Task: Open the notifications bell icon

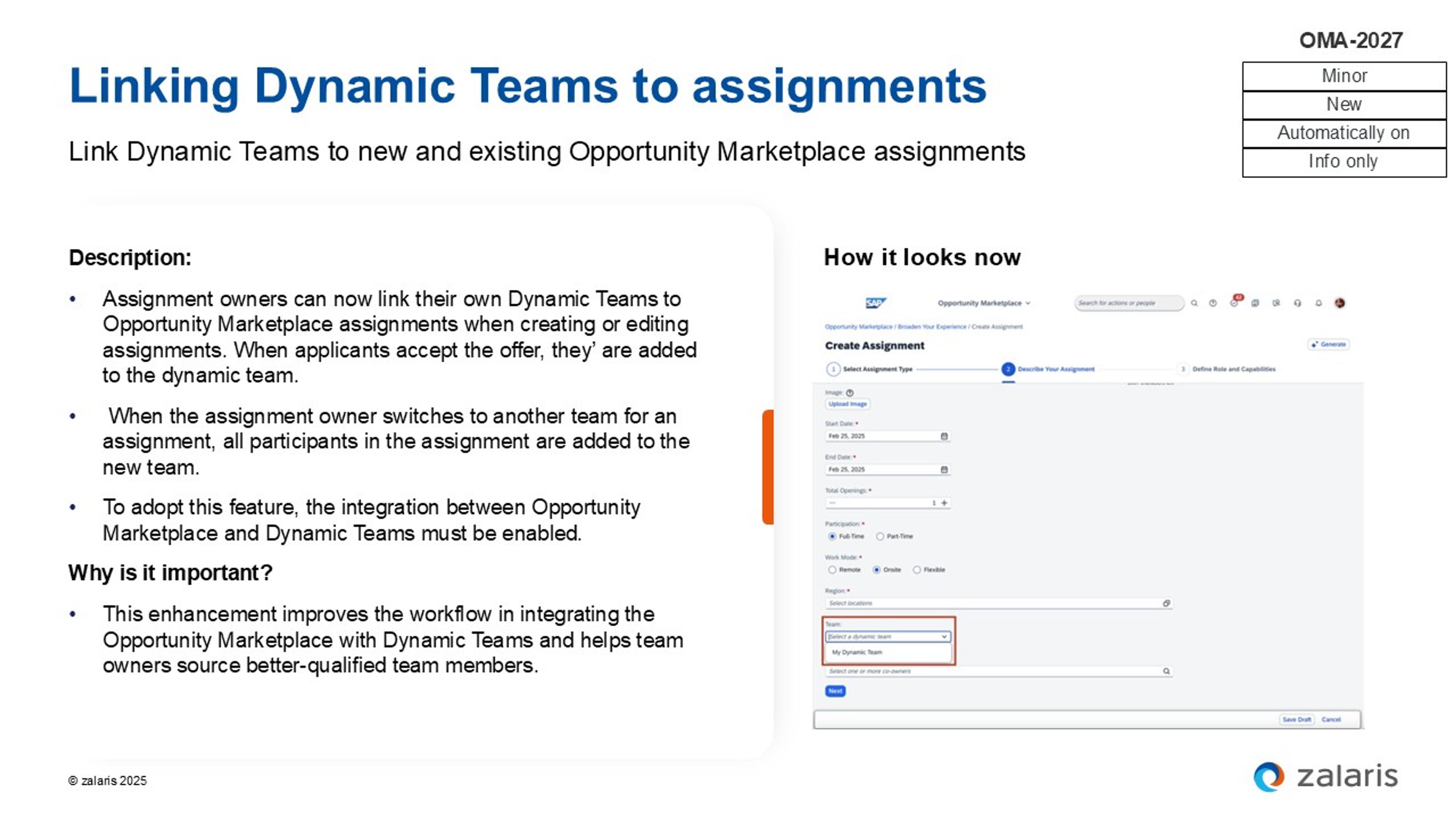Action: coord(1318,303)
